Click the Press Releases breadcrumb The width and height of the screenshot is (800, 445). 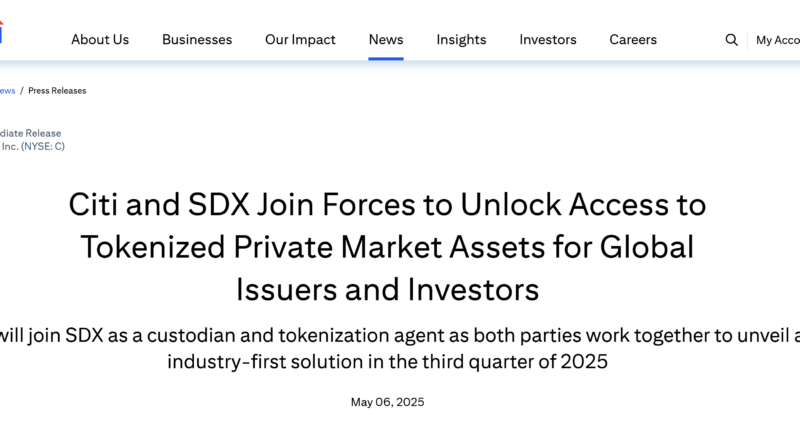tap(57, 91)
